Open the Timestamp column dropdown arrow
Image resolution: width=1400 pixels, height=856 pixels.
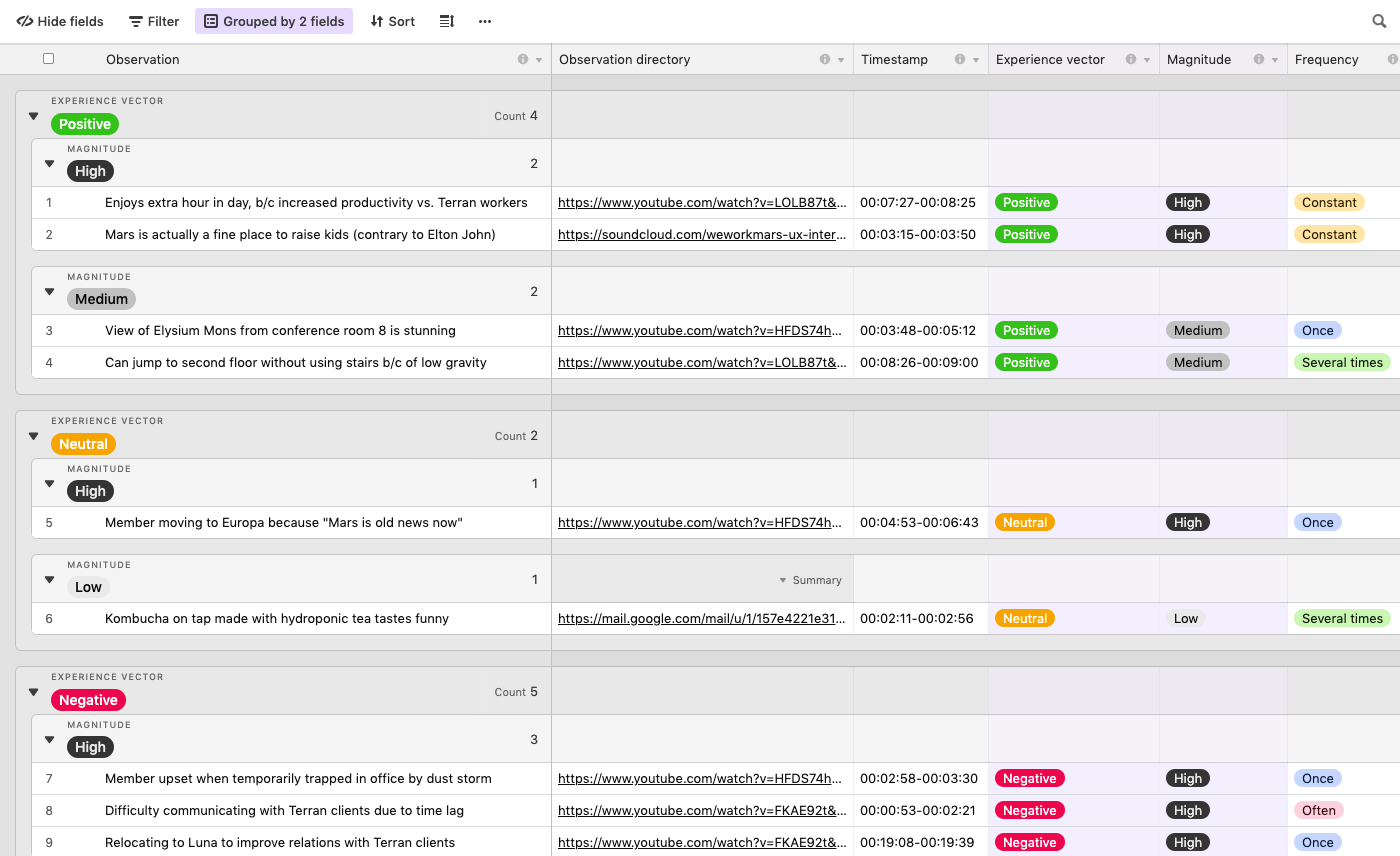tap(976, 60)
